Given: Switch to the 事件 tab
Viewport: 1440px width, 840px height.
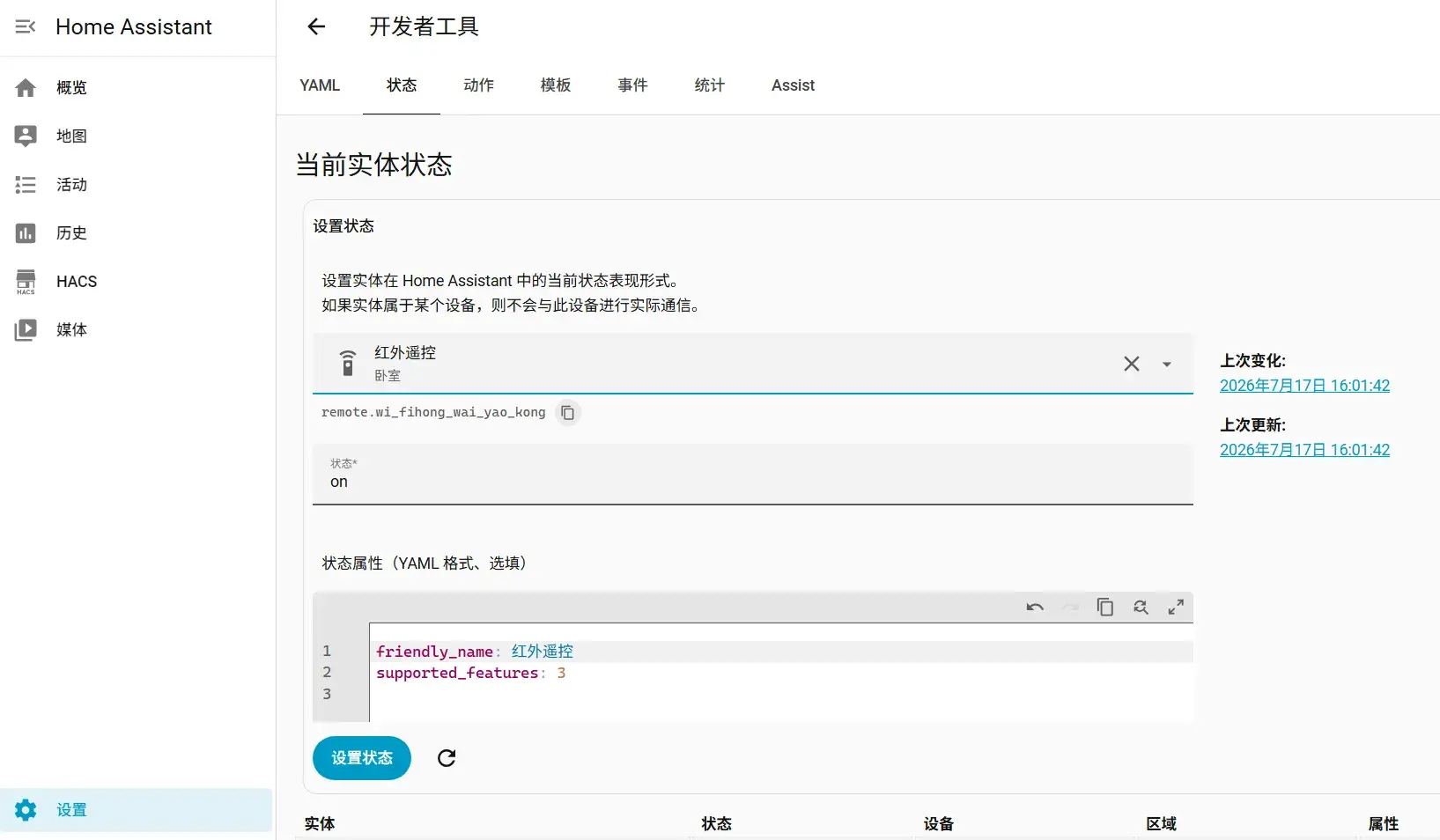Looking at the screenshot, I should coord(632,85).
